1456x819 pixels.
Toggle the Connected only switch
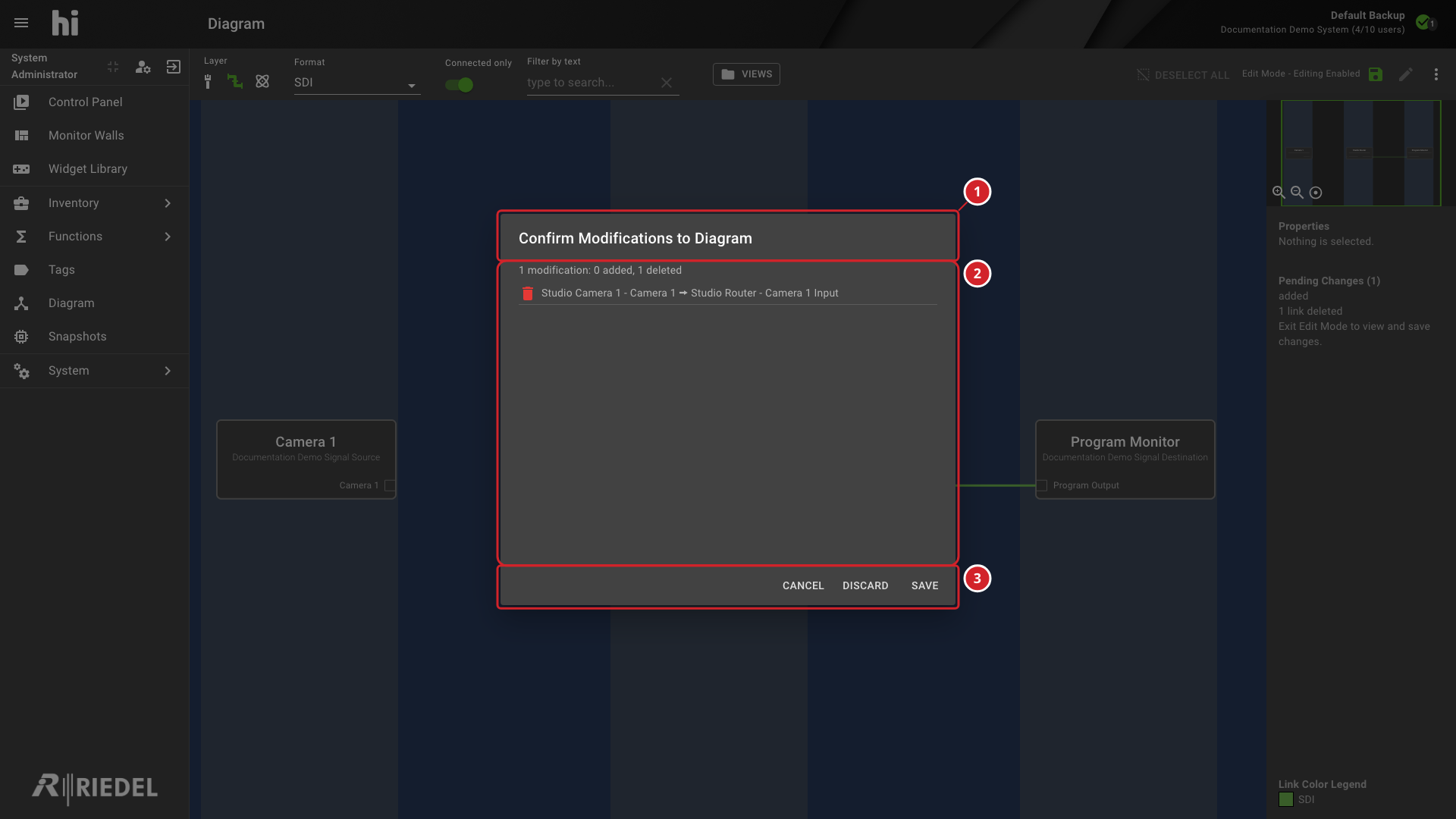(460, 85)
